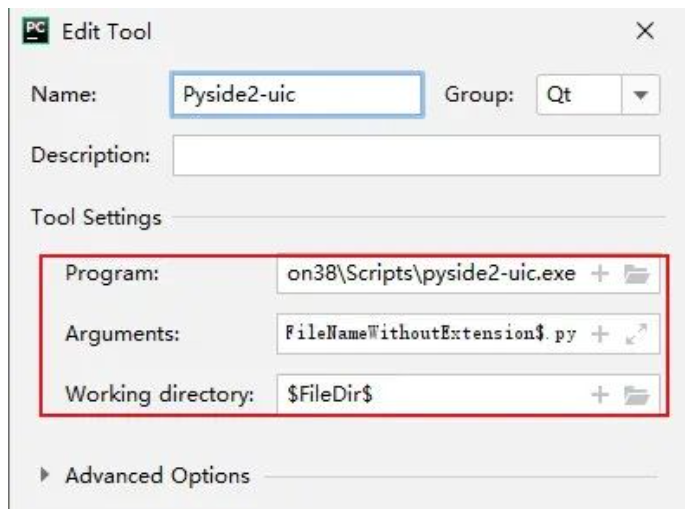Open the Group dropdown arrow

pyautogui.click(x=640, y=95)
